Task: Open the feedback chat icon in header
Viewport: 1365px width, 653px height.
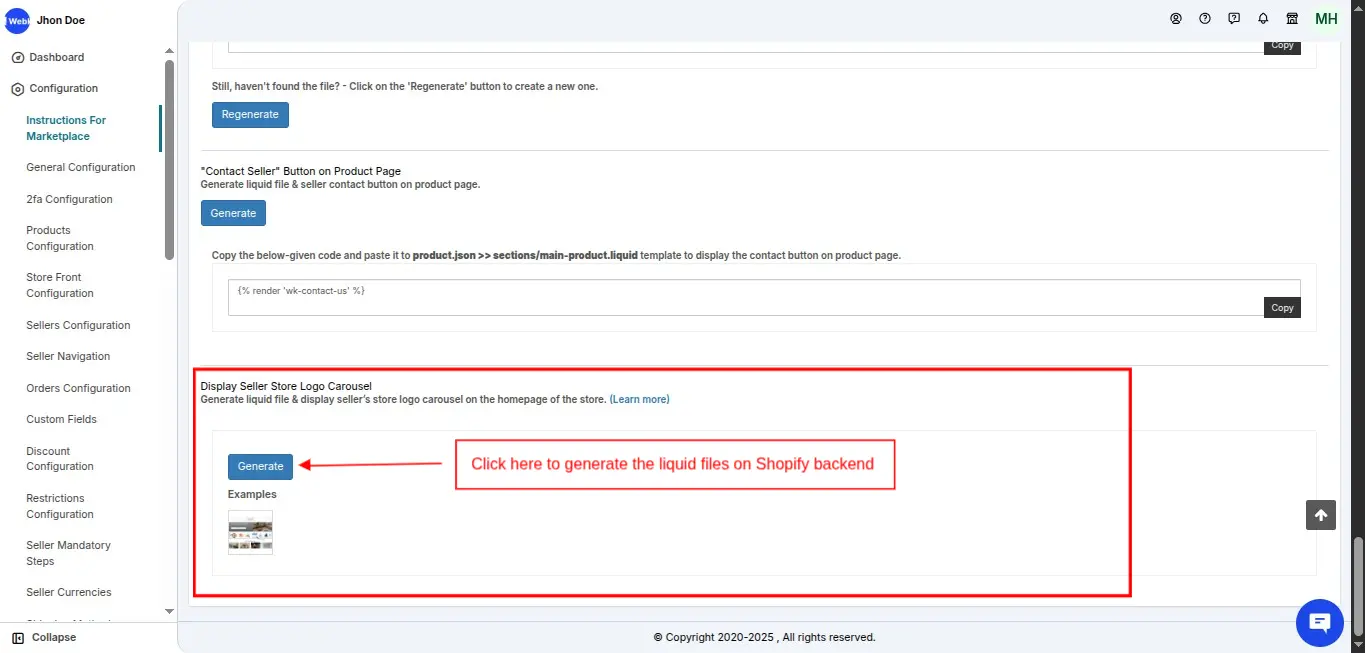Action: tap(1233, 18)
